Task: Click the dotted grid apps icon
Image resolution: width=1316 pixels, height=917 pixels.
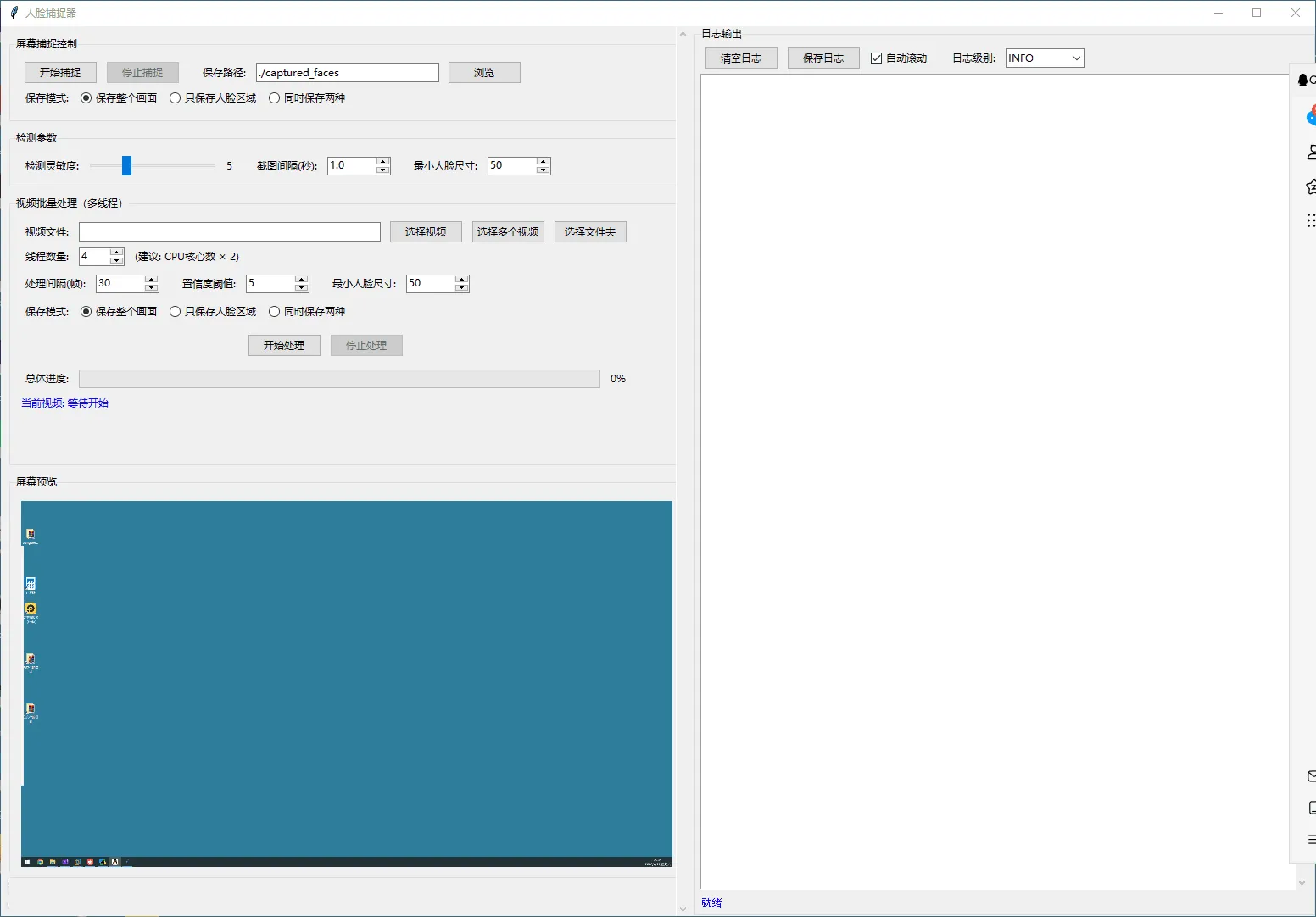Action: (x=1311, y=220)
